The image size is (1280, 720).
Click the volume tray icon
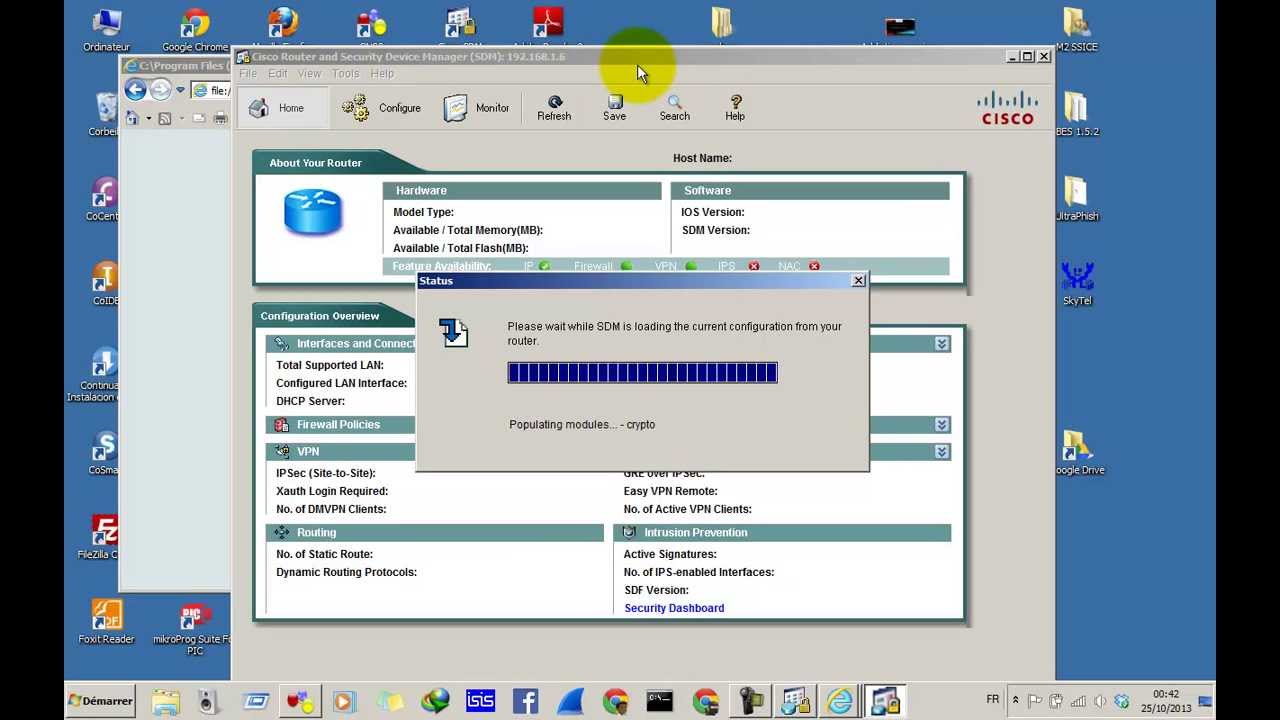(1100, 701)
